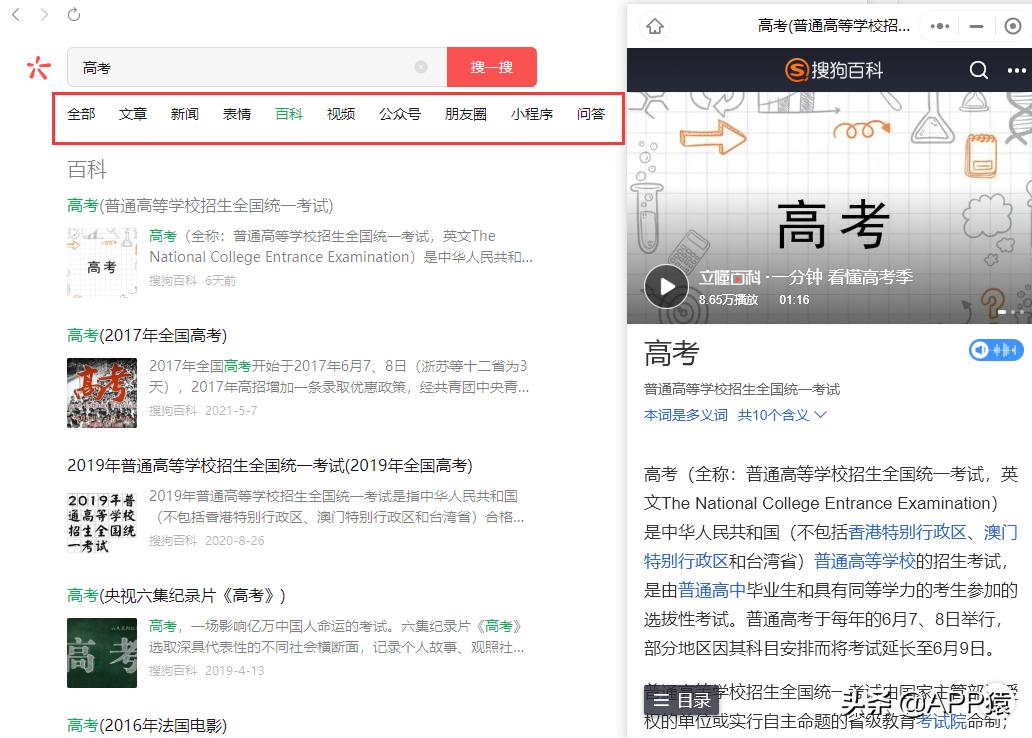Switch to the 视频 search tab
1032x738 pixels.
341,114
